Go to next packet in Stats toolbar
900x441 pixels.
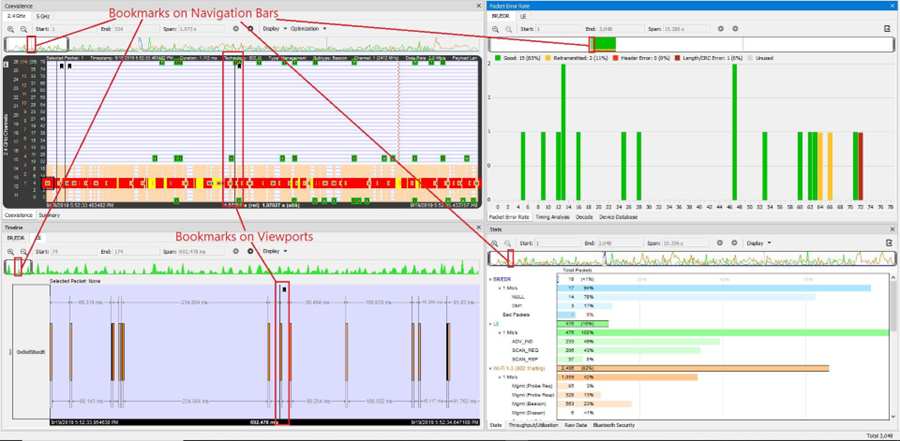point(734,243)
